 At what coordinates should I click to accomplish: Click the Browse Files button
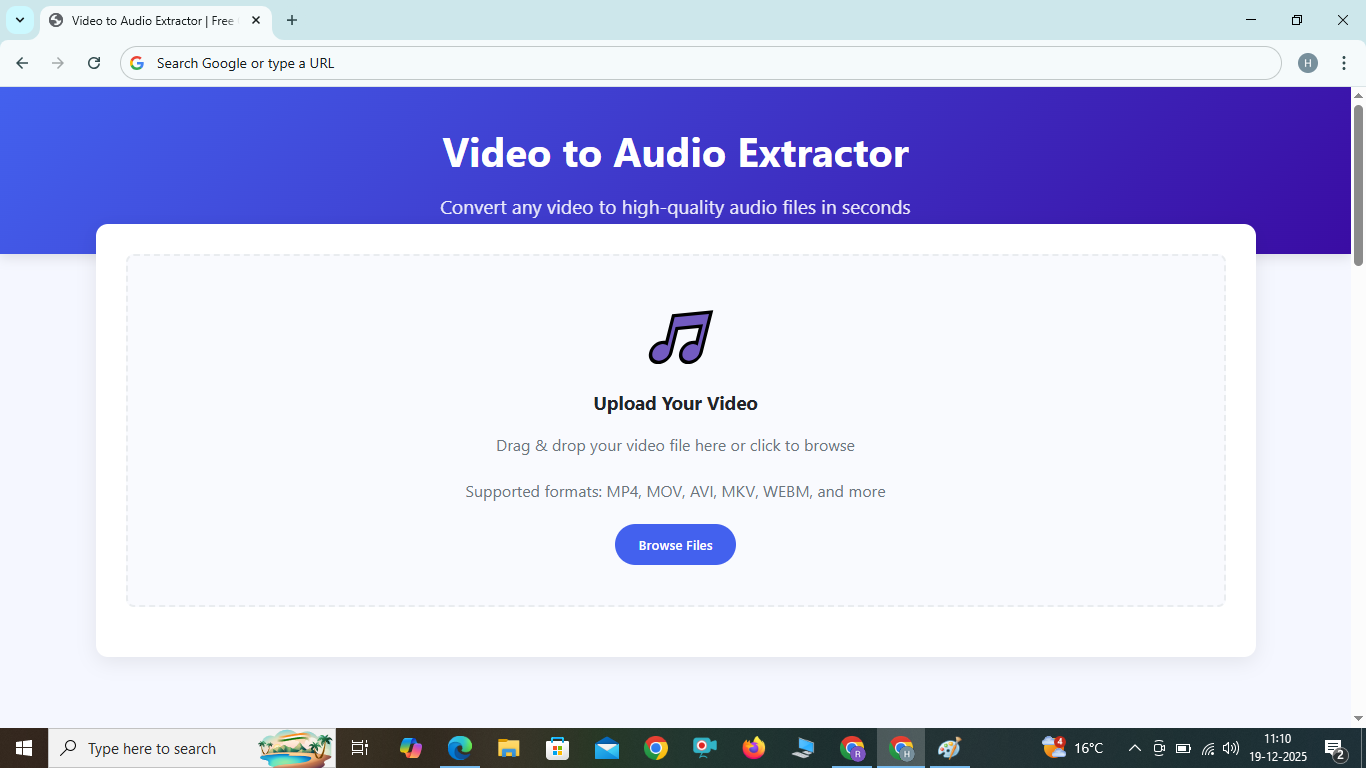tap(675, 544)
